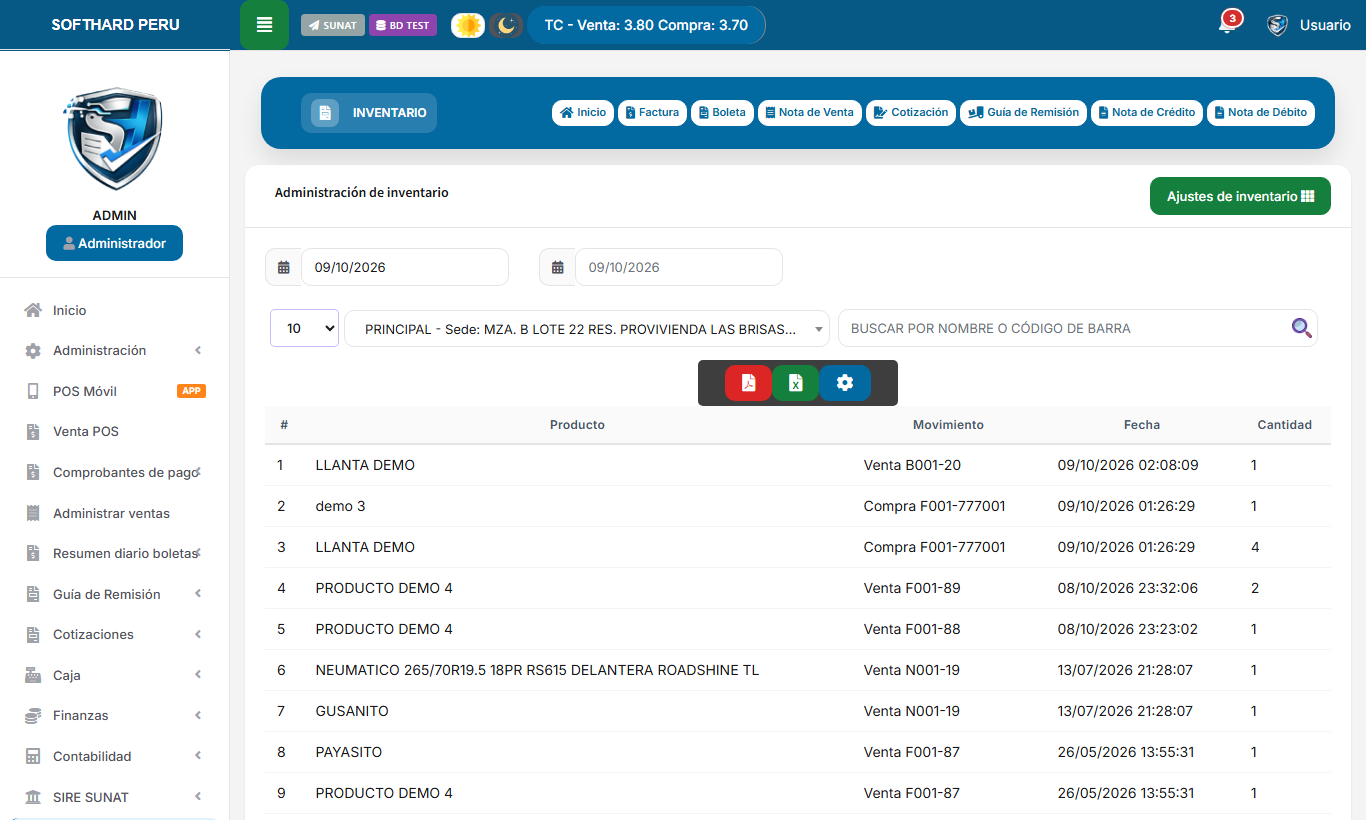Open Ajustes de inventario
This screenshot has height=820, width=1366.
(x=1240, y=196)
